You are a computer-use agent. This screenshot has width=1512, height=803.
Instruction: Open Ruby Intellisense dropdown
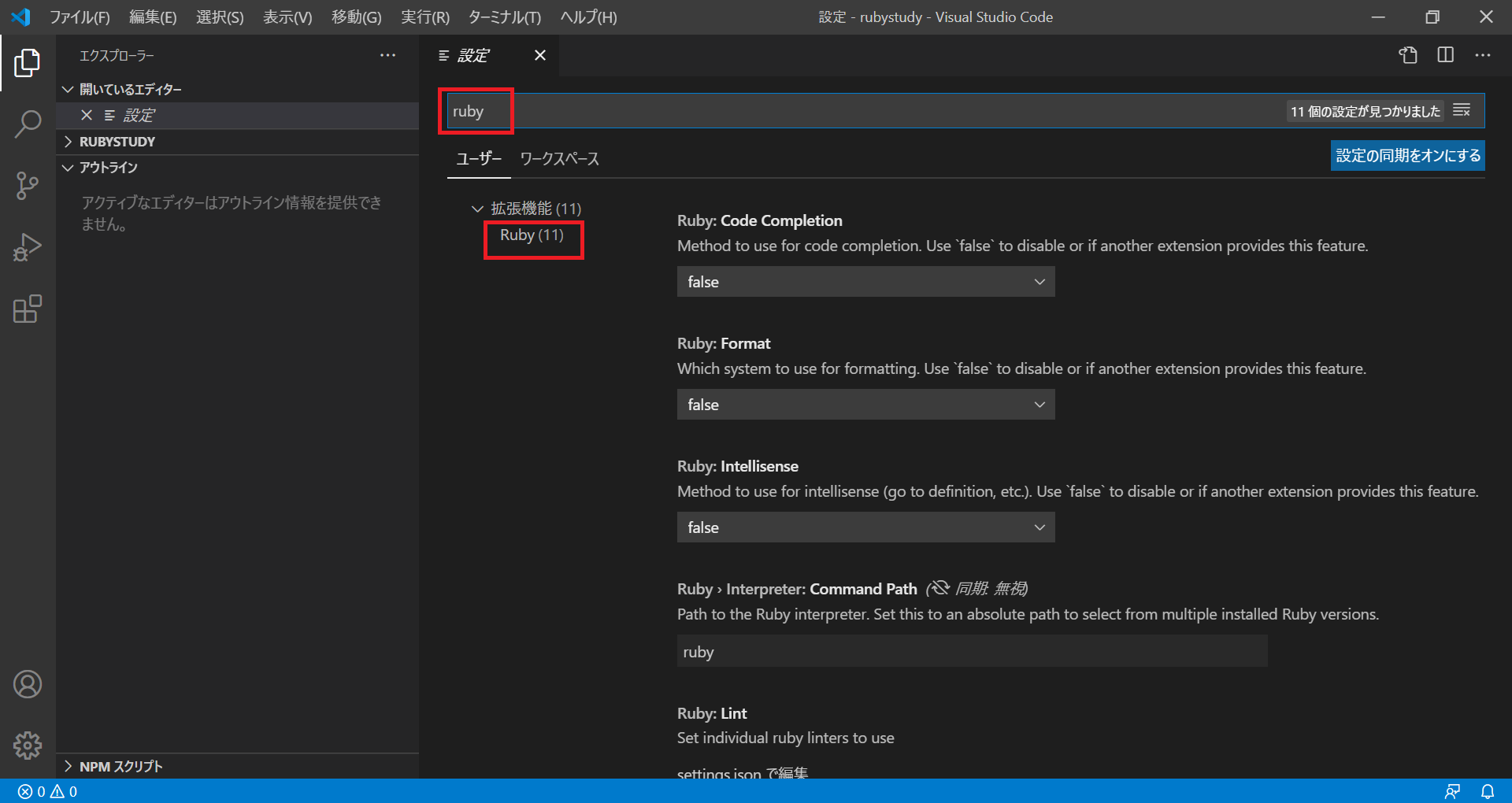pyautogui.click(x=865, y=527)
